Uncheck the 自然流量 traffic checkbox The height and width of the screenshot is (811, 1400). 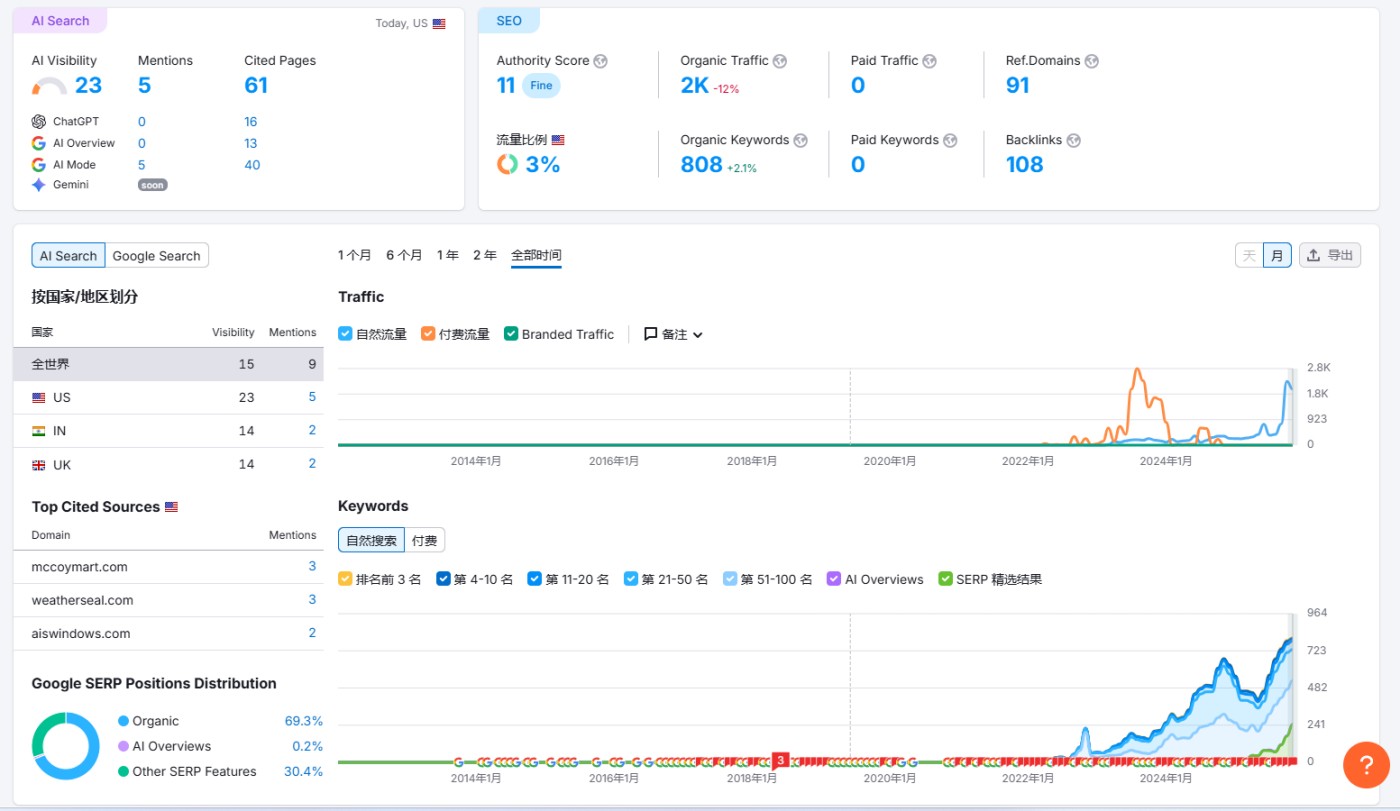(x=345, y=334)
